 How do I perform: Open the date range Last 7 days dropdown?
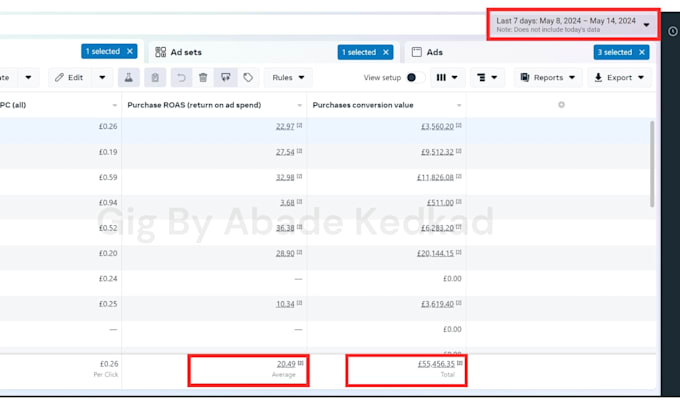(x=573, y=25)
